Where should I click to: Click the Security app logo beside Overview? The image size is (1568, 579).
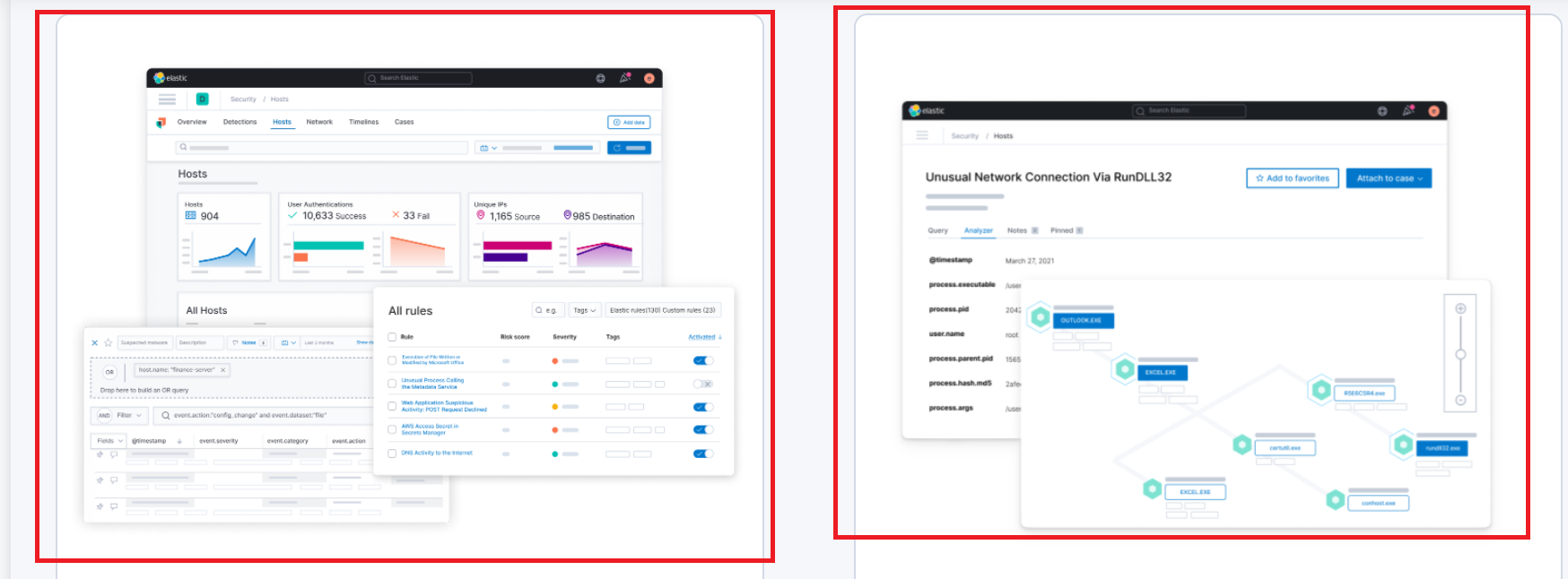point(161,122)
